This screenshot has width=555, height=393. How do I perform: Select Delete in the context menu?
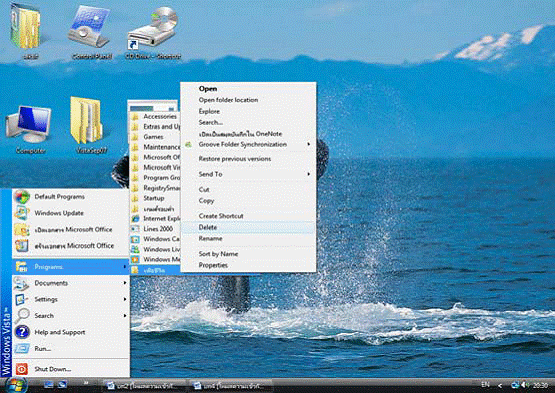point(248,227)
